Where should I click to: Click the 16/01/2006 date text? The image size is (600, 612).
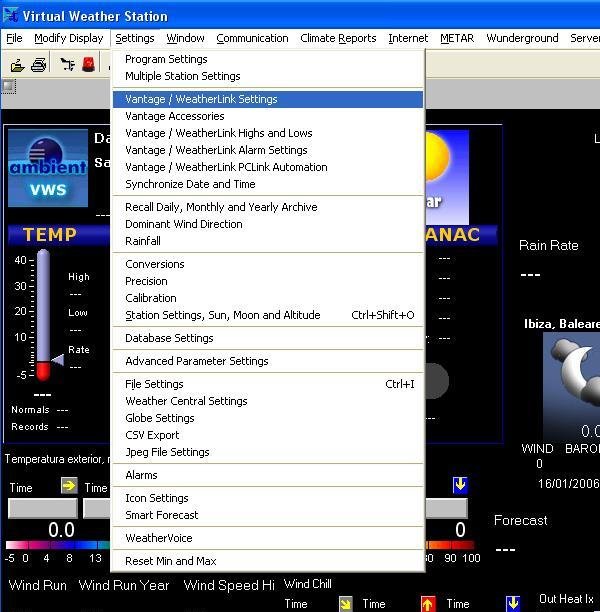tap(568, 484)
